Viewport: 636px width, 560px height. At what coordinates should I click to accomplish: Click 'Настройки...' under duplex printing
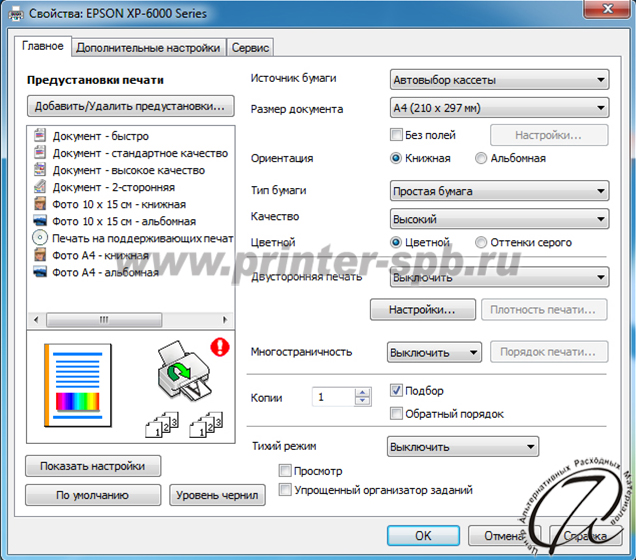click(423, 309)
